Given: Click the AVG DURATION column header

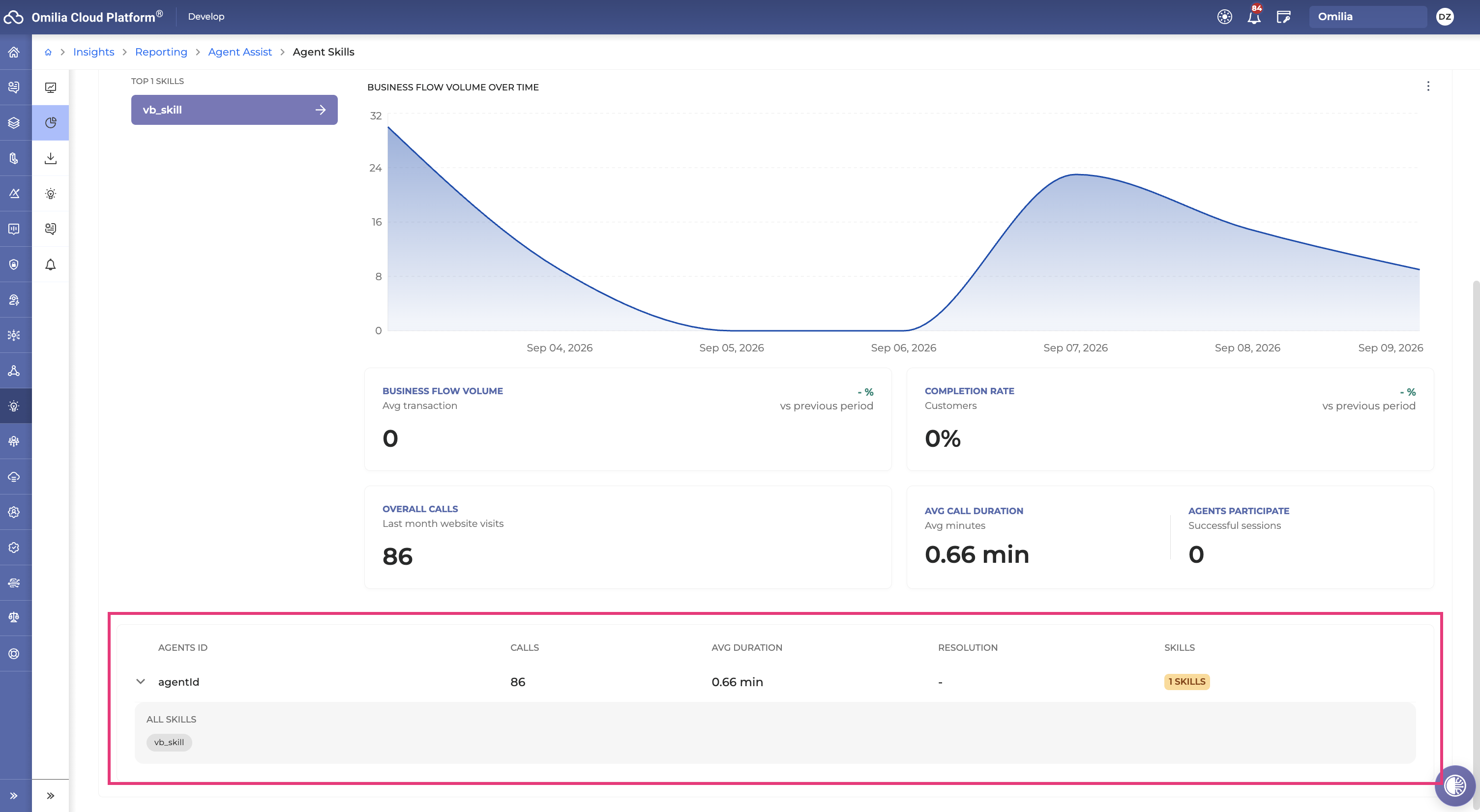Looking at the screenshot, I should (746, 647).
